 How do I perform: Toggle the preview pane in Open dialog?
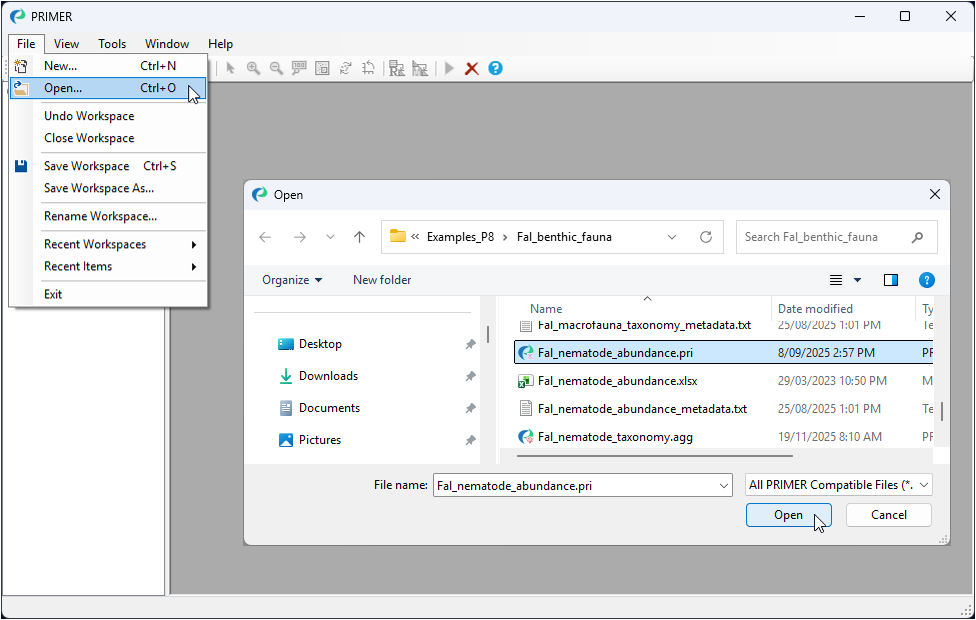(891, 280)
